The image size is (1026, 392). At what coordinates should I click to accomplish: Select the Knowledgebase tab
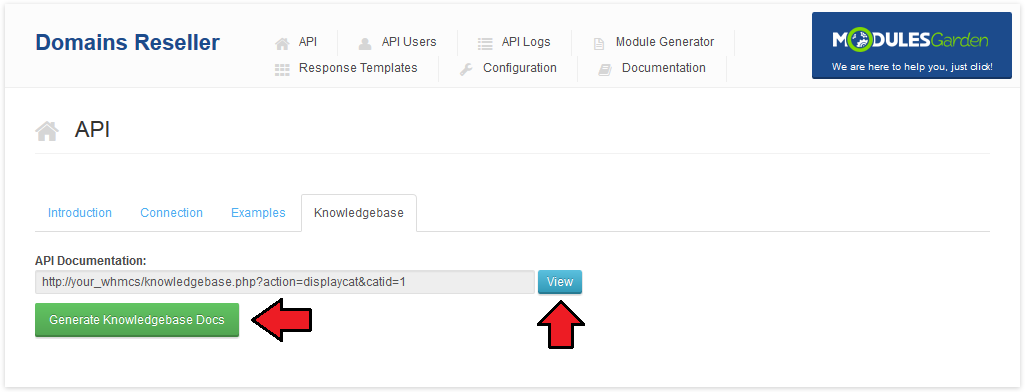[359, 213]
